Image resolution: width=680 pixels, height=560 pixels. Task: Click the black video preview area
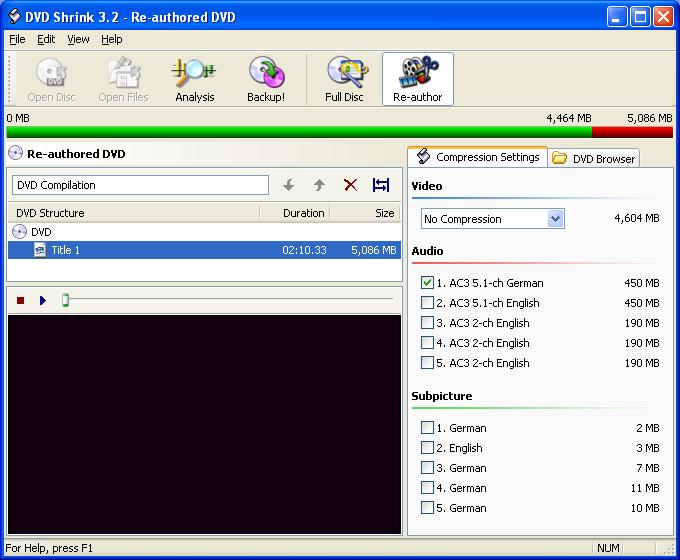coord(204,424)
